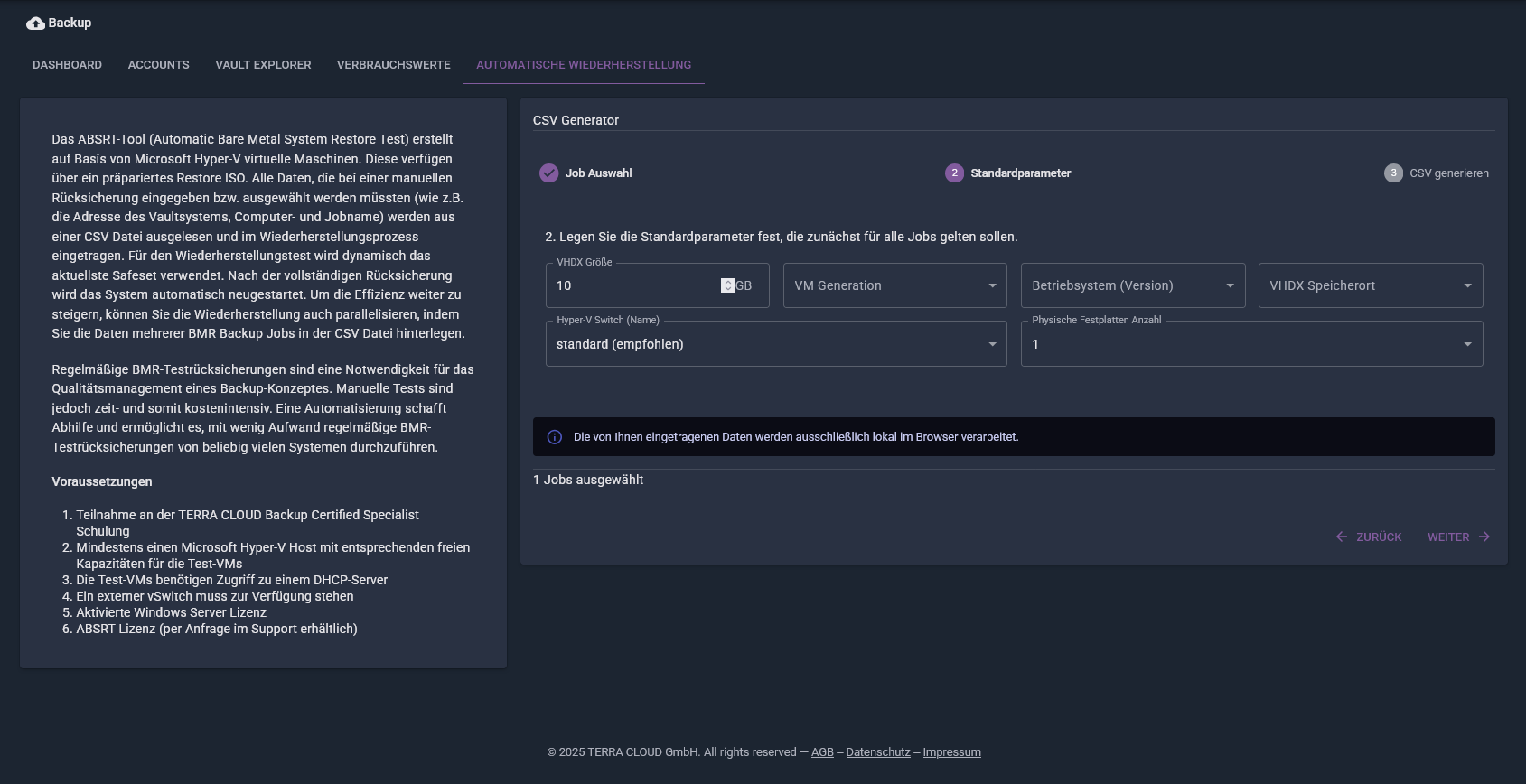This screenshot has height=784, width=1526.
Task: Select the Verbrauchswerte tab
Action: tap(394, 65)
